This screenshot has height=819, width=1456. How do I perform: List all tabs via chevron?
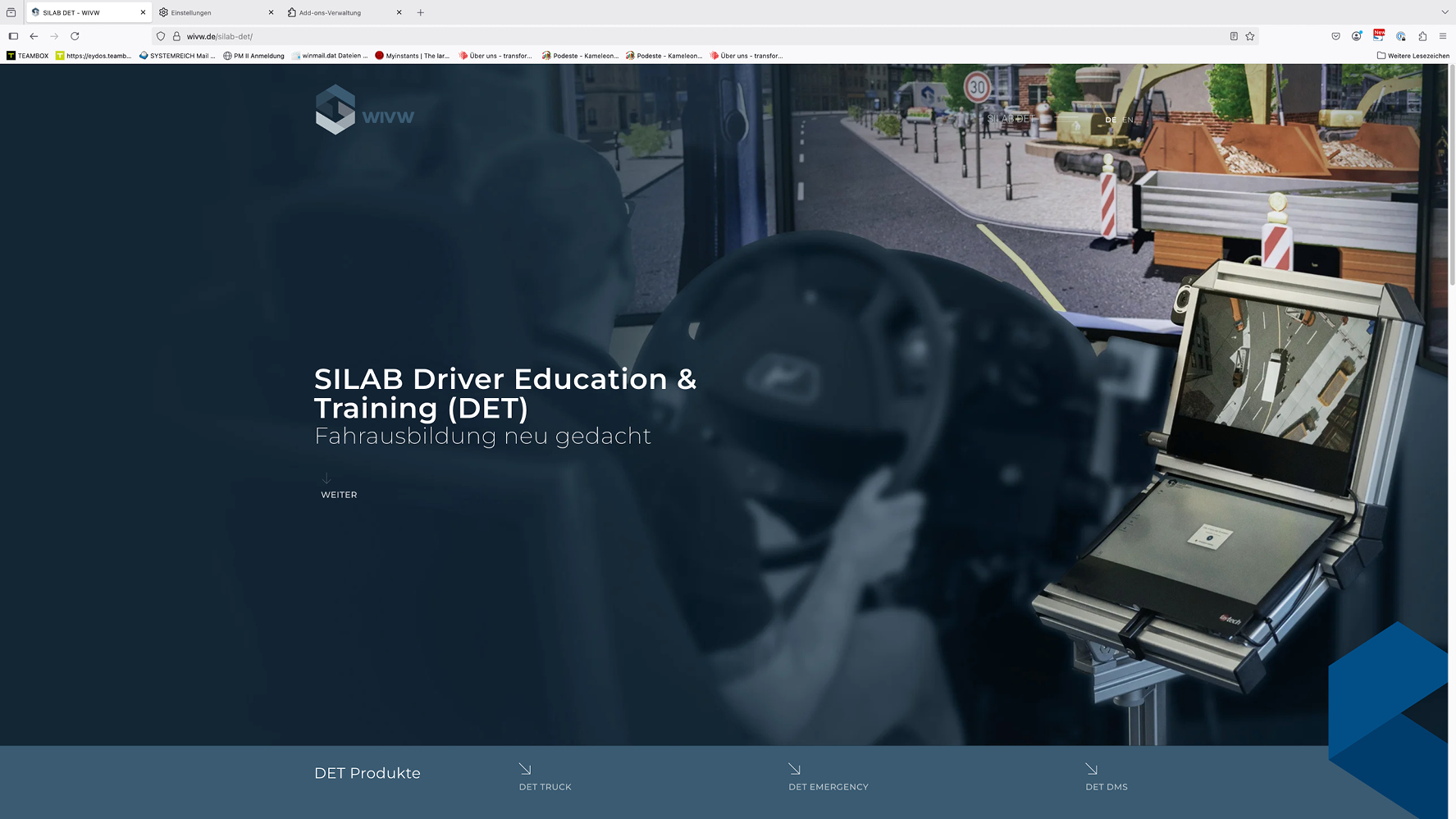click(x=1445, y=12)
